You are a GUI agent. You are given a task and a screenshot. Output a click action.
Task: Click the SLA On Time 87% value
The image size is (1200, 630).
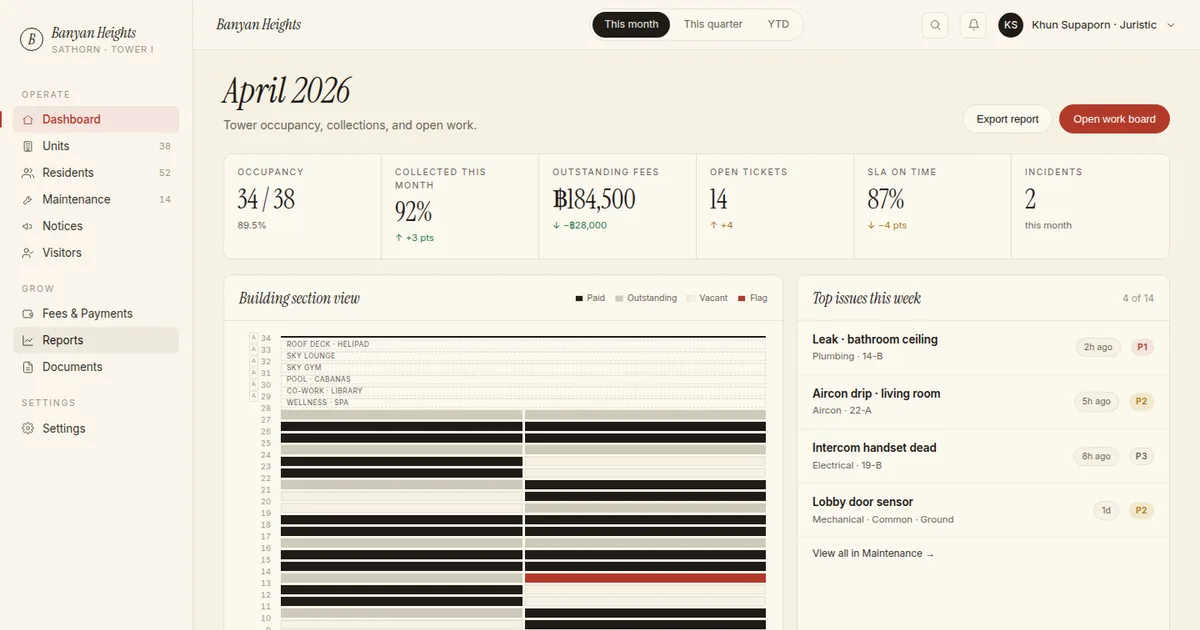point(886,200)
